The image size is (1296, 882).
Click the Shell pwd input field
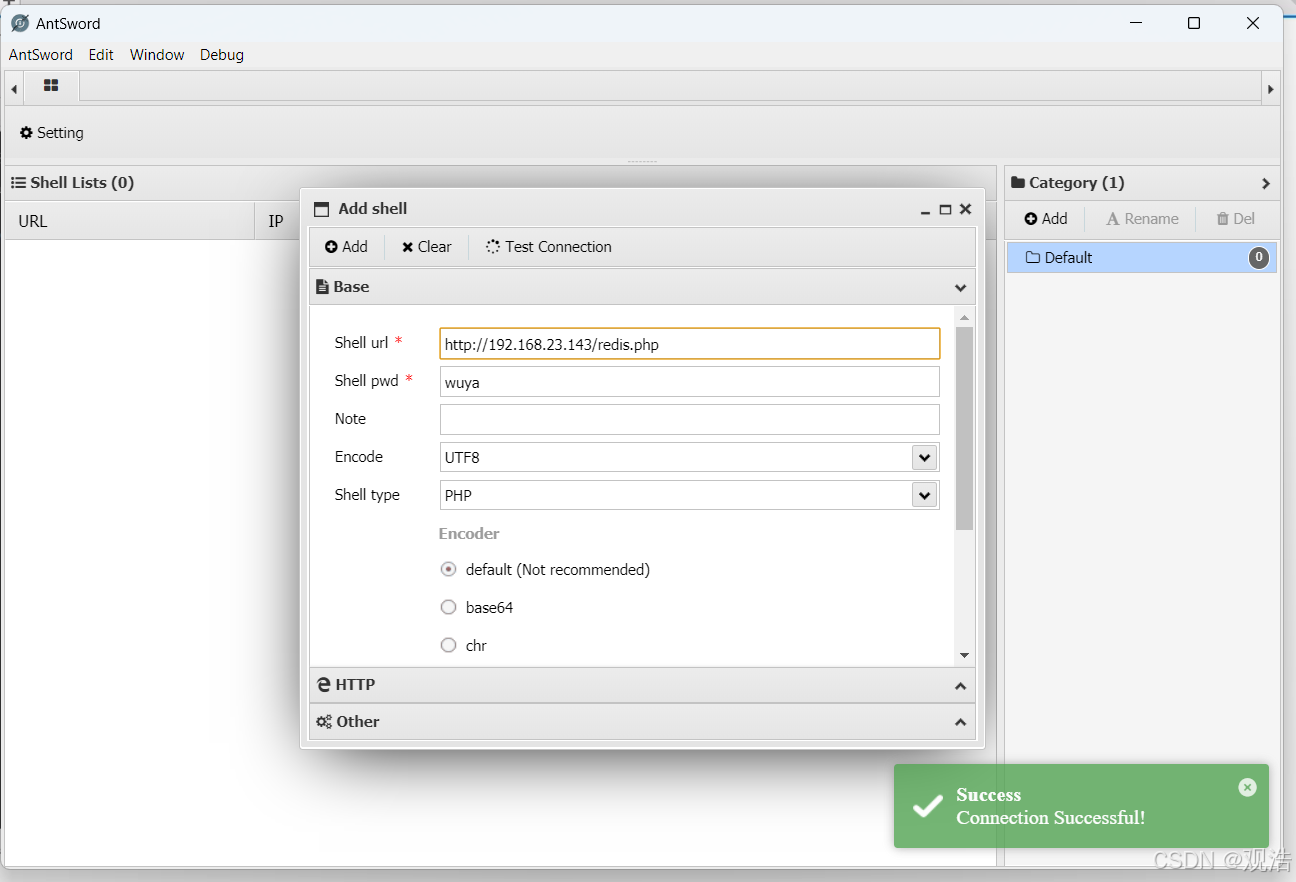point(690,382)
